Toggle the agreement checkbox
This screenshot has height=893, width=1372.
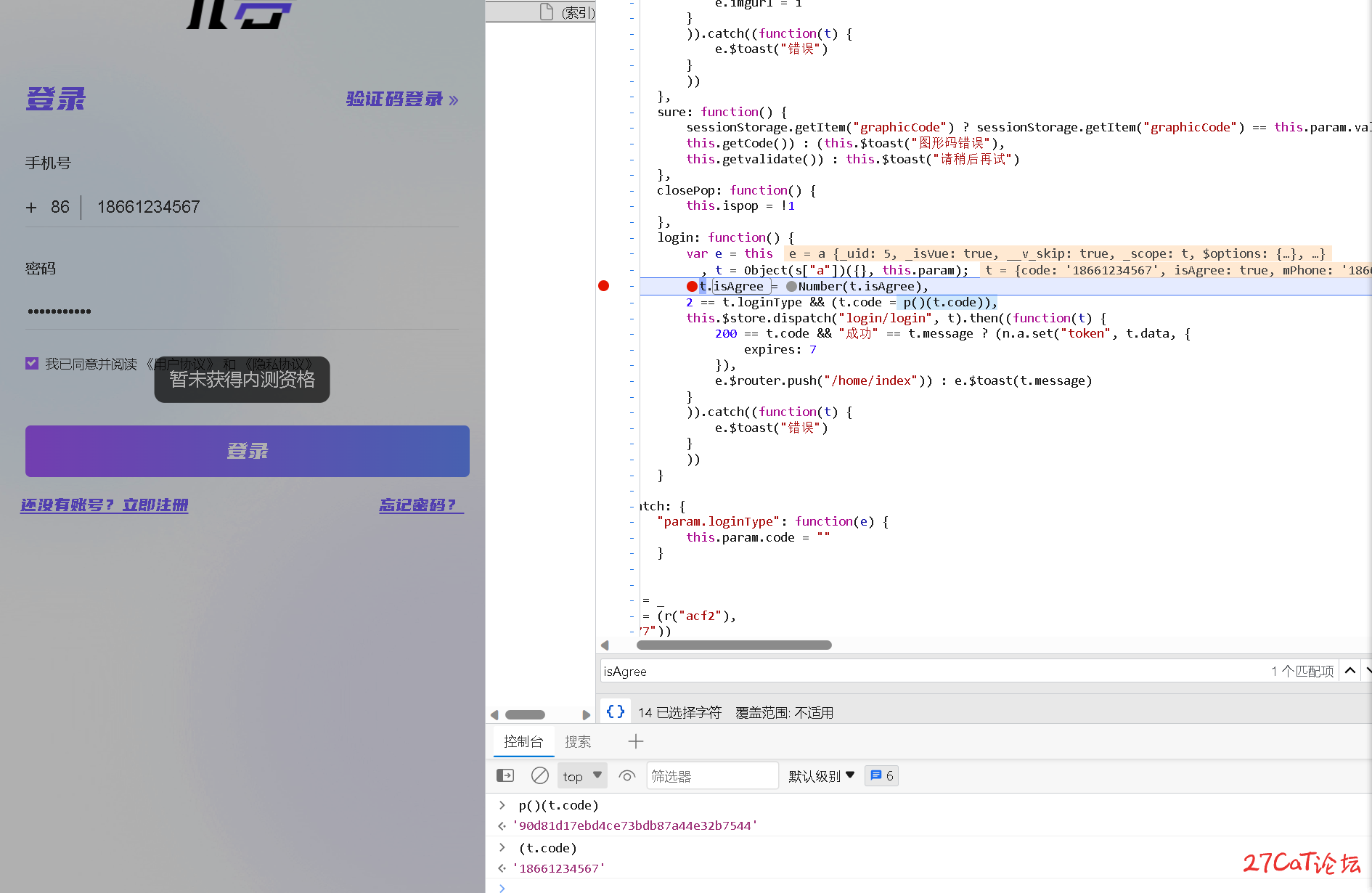click(x=32, y=363)
